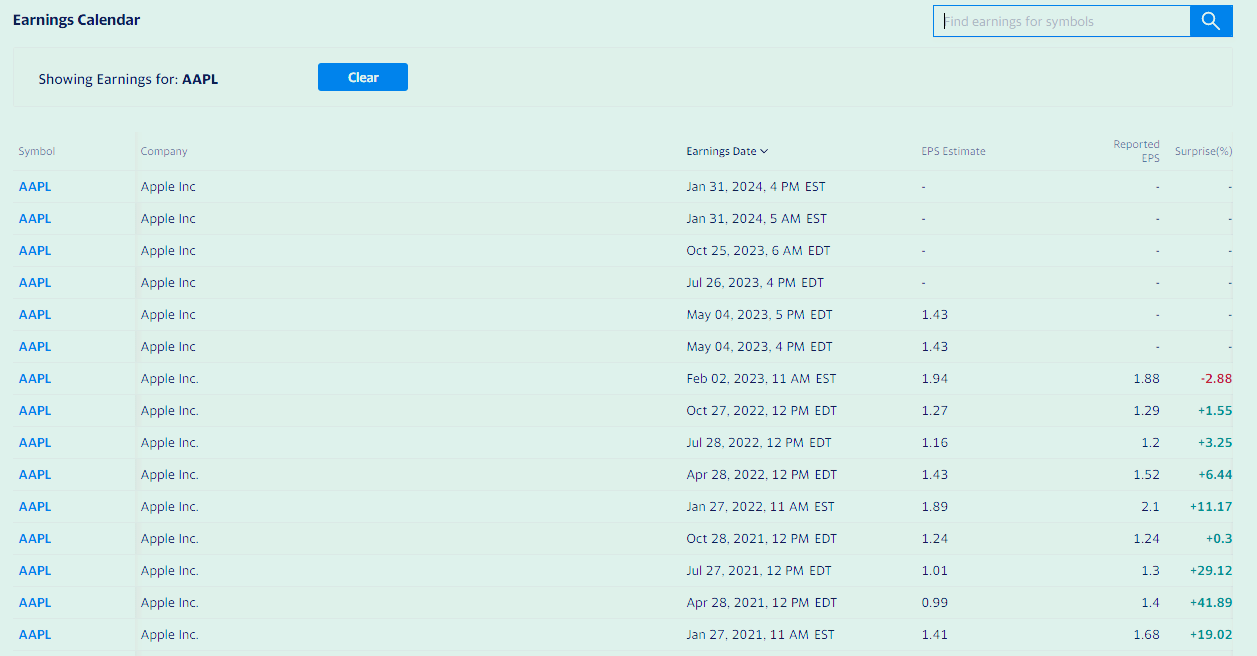
Task: Click reported EPS 1.88
Action: point(1147,379)
